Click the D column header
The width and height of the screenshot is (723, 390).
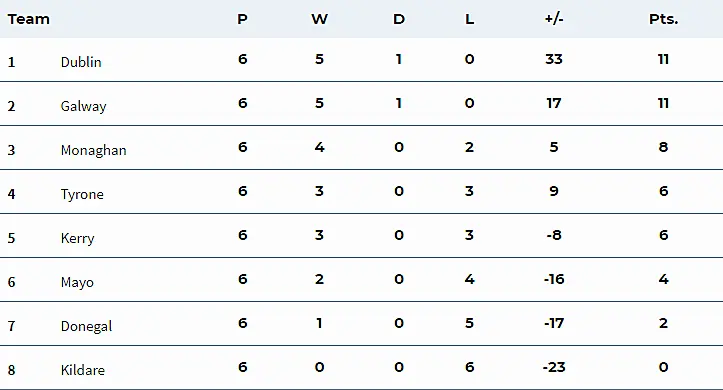point(399,19)
